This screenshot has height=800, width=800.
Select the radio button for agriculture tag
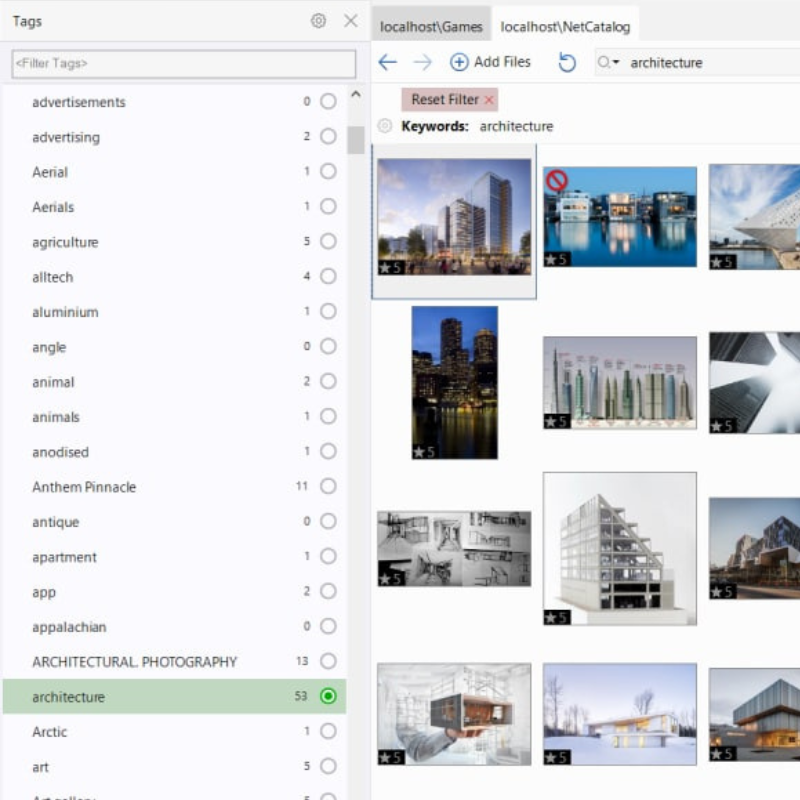tap(328, 242)
